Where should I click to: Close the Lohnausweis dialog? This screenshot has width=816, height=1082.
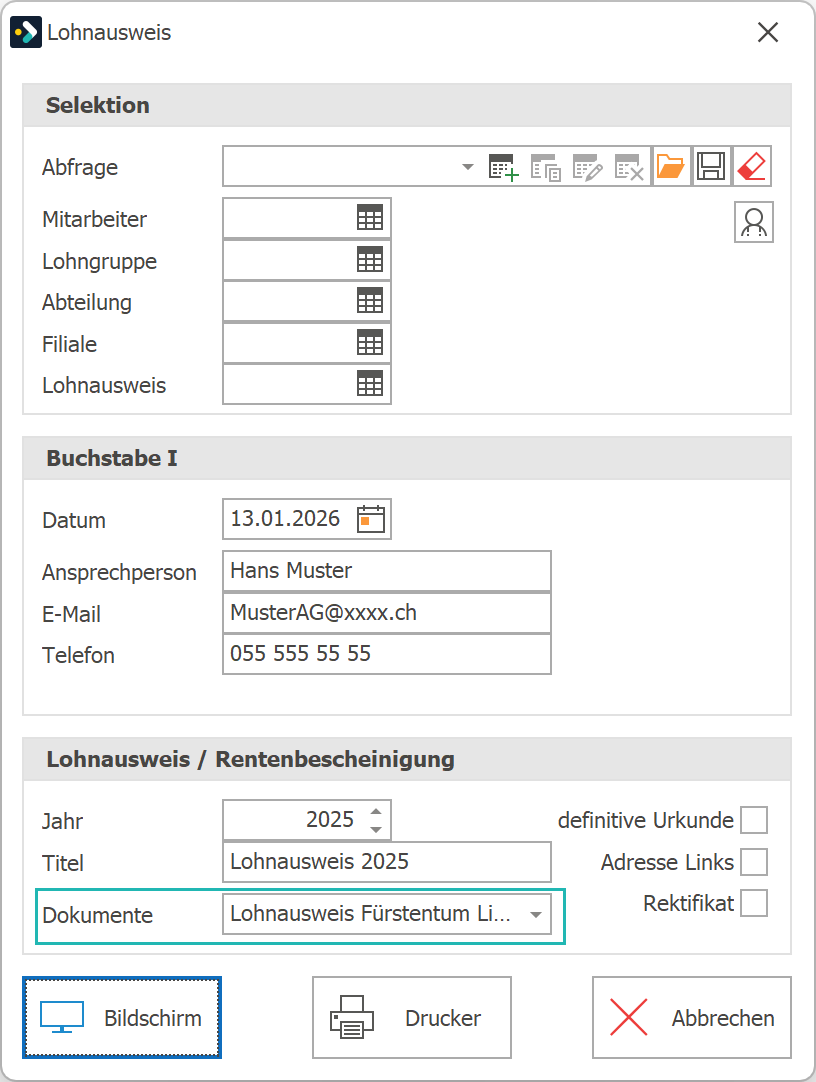pos(768,32)
